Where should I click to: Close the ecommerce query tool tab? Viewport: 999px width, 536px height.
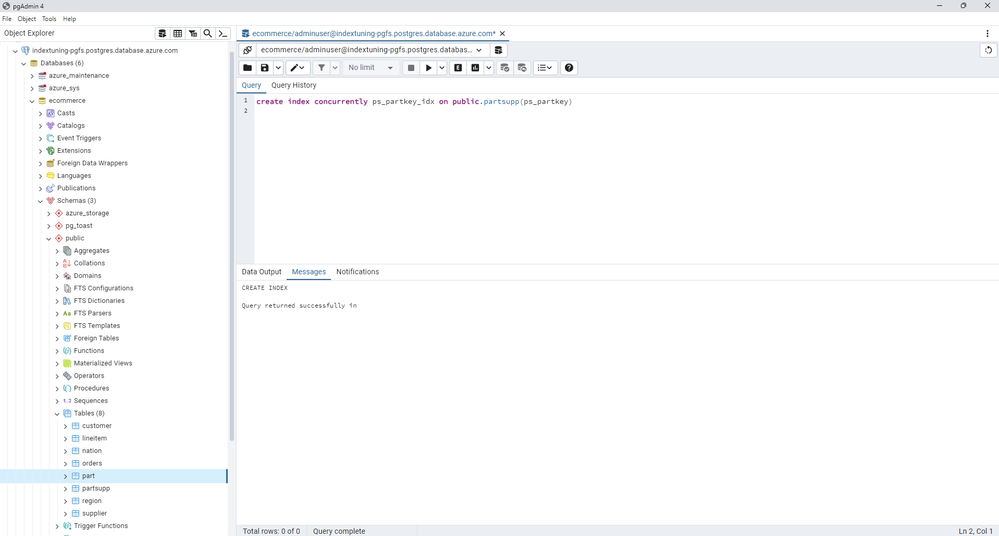[502, 33]
